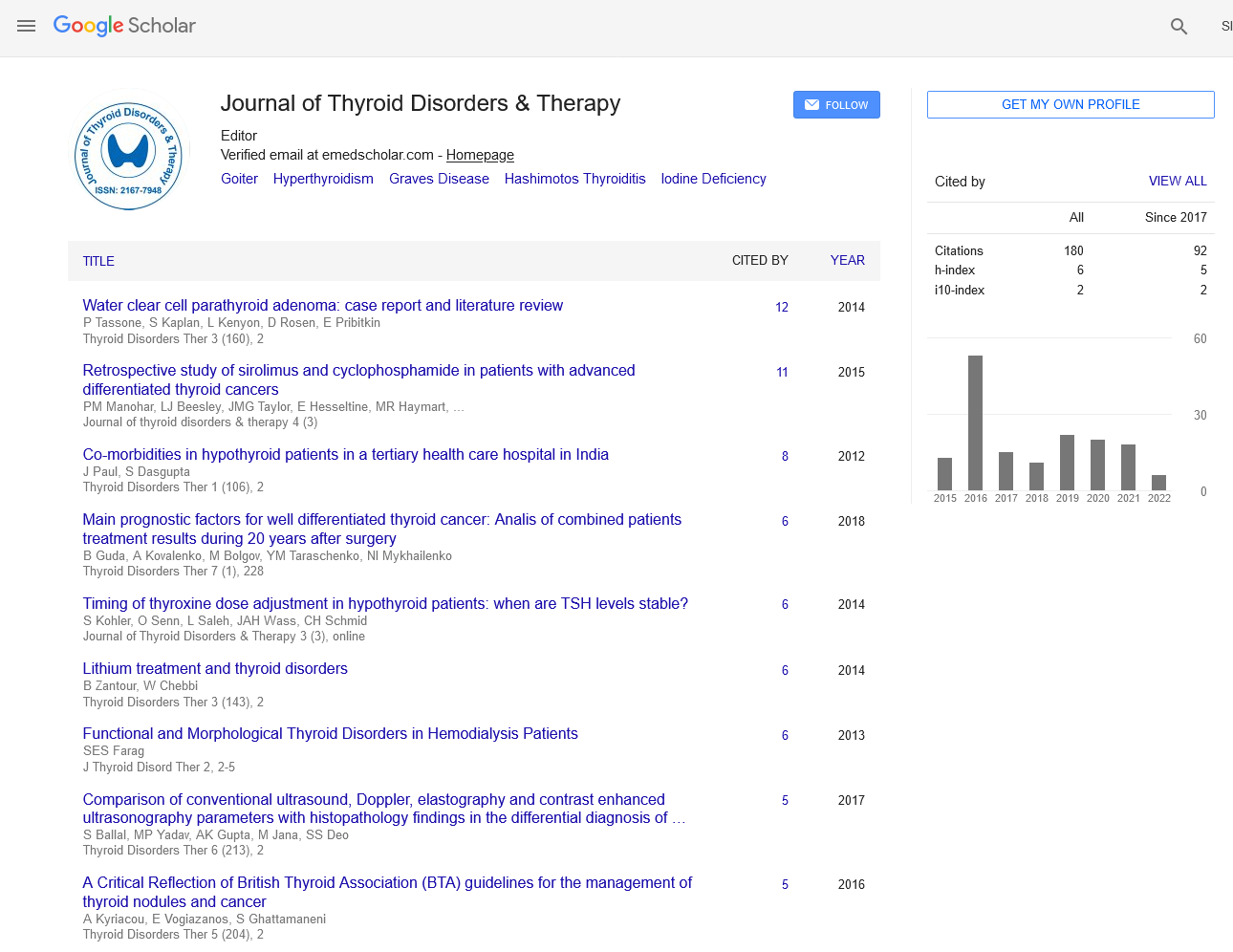
Task: Open Critical Reflection of BTA guidelines article
Action: pyautogui.click(x=387, y=892)
